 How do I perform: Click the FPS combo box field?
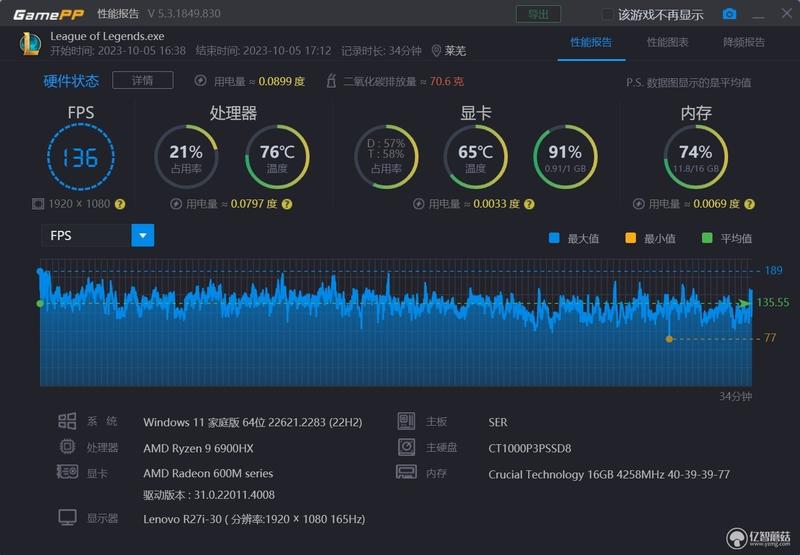coord(97,235)
